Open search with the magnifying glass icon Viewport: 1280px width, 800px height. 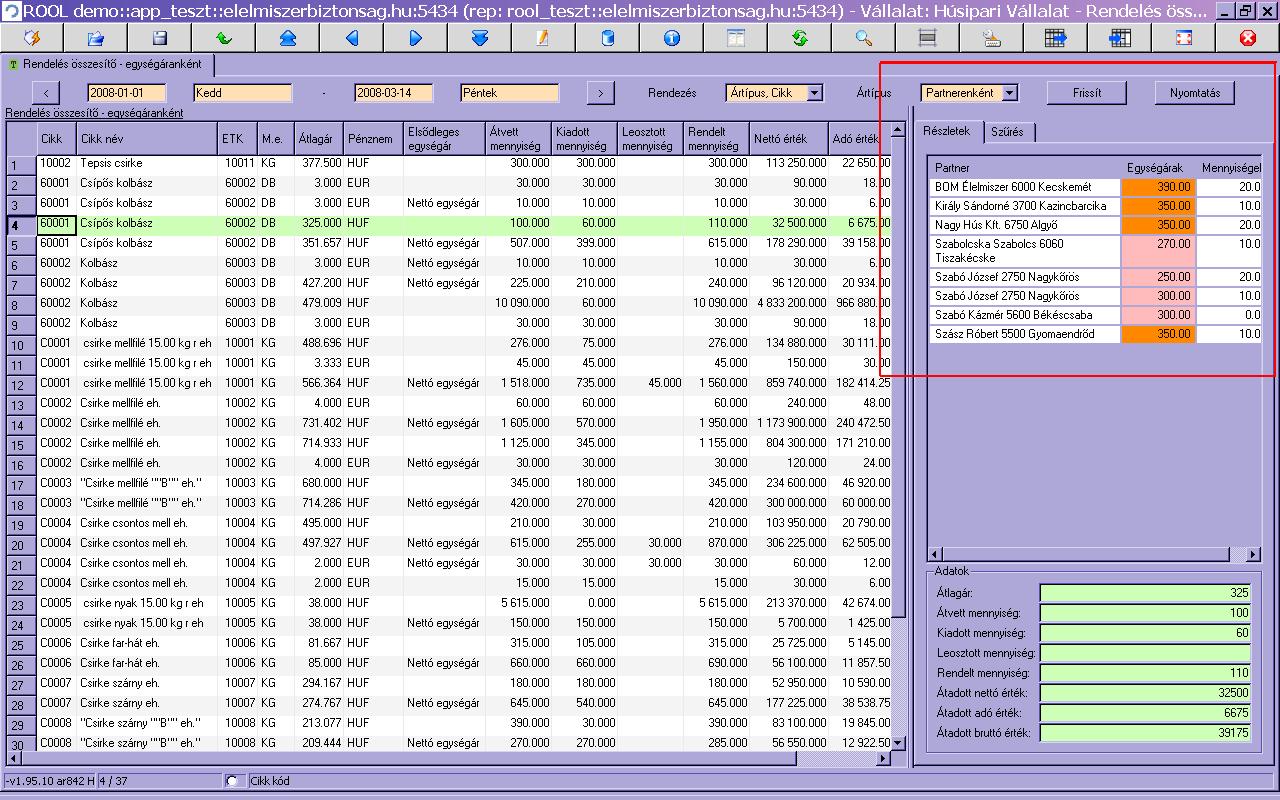(863, 38)
